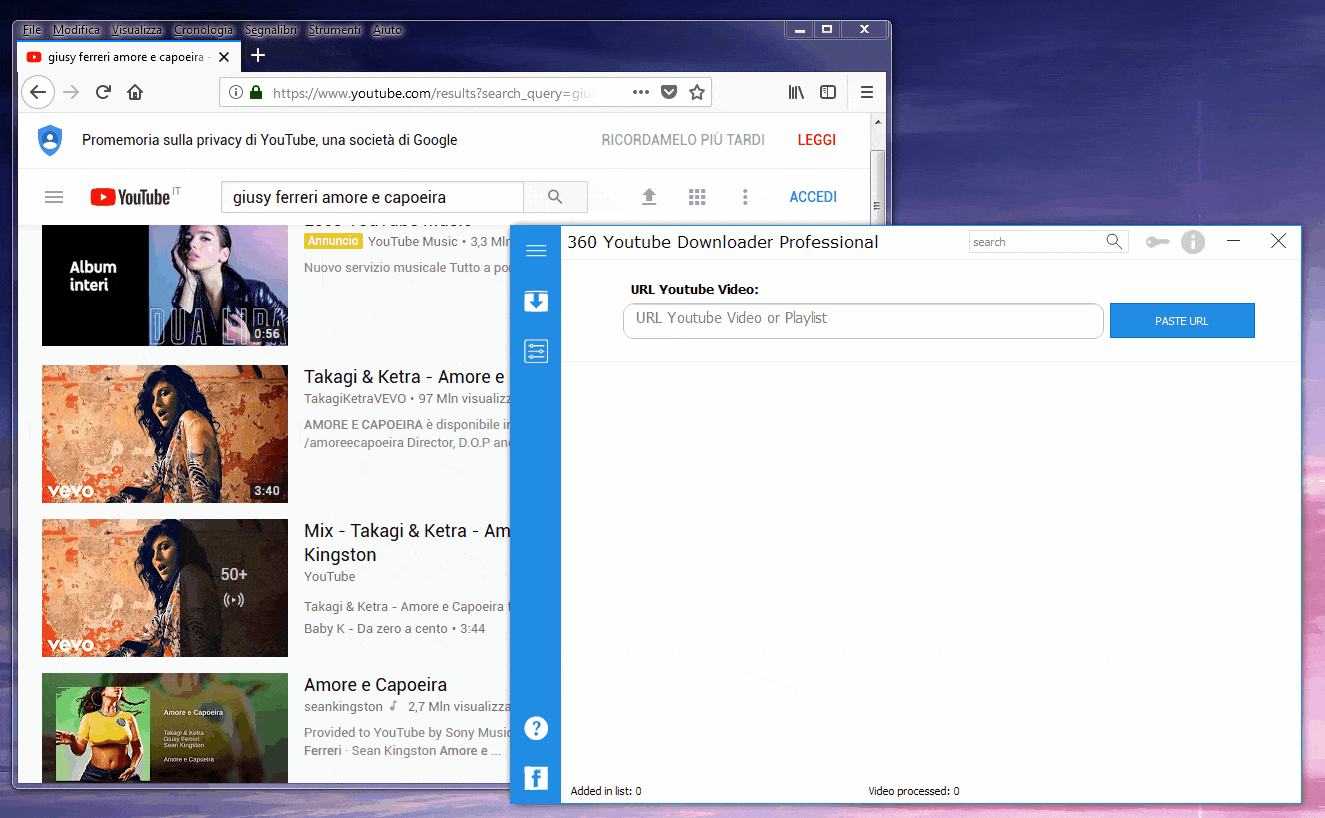Save page to Pocket icon
1325x818 pixels.
669,92
